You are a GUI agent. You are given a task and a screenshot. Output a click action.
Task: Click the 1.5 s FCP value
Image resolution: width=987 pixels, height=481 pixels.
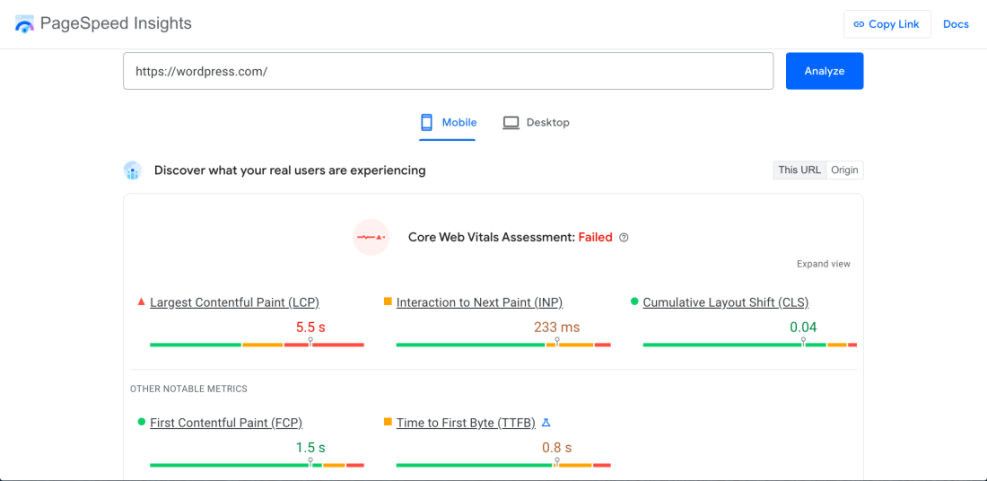(x=310, y=448)
